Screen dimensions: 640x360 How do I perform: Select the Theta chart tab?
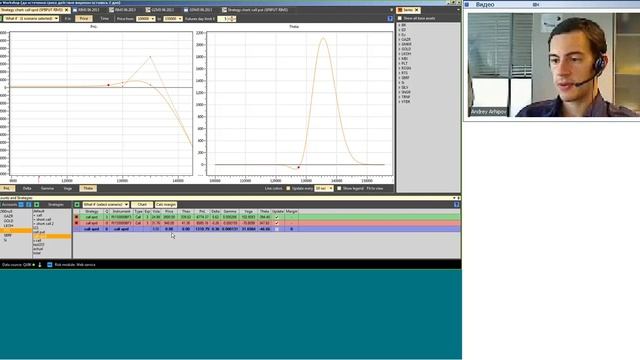pos(88,189)
